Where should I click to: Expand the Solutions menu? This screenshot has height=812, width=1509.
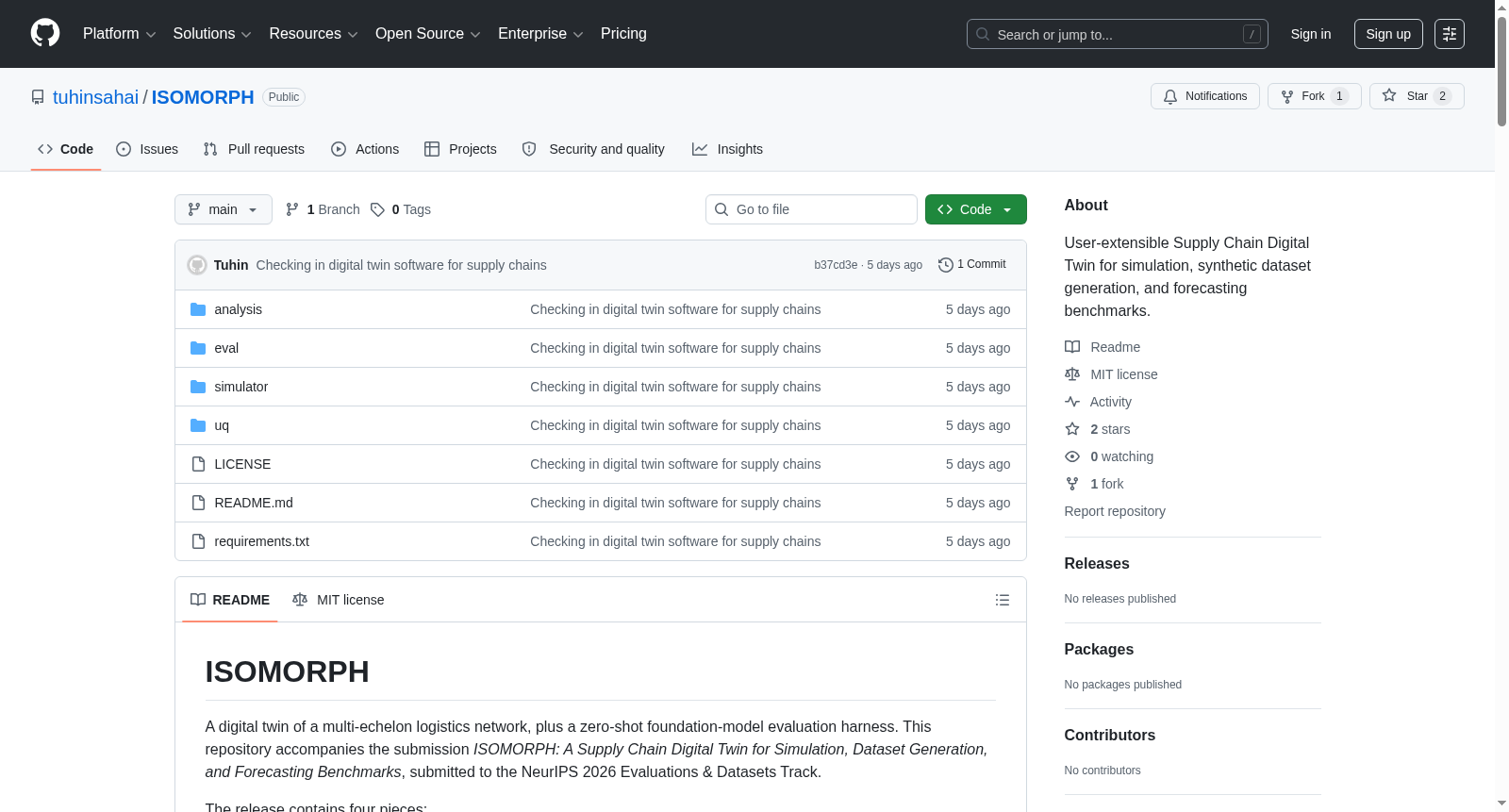point(212,34)
